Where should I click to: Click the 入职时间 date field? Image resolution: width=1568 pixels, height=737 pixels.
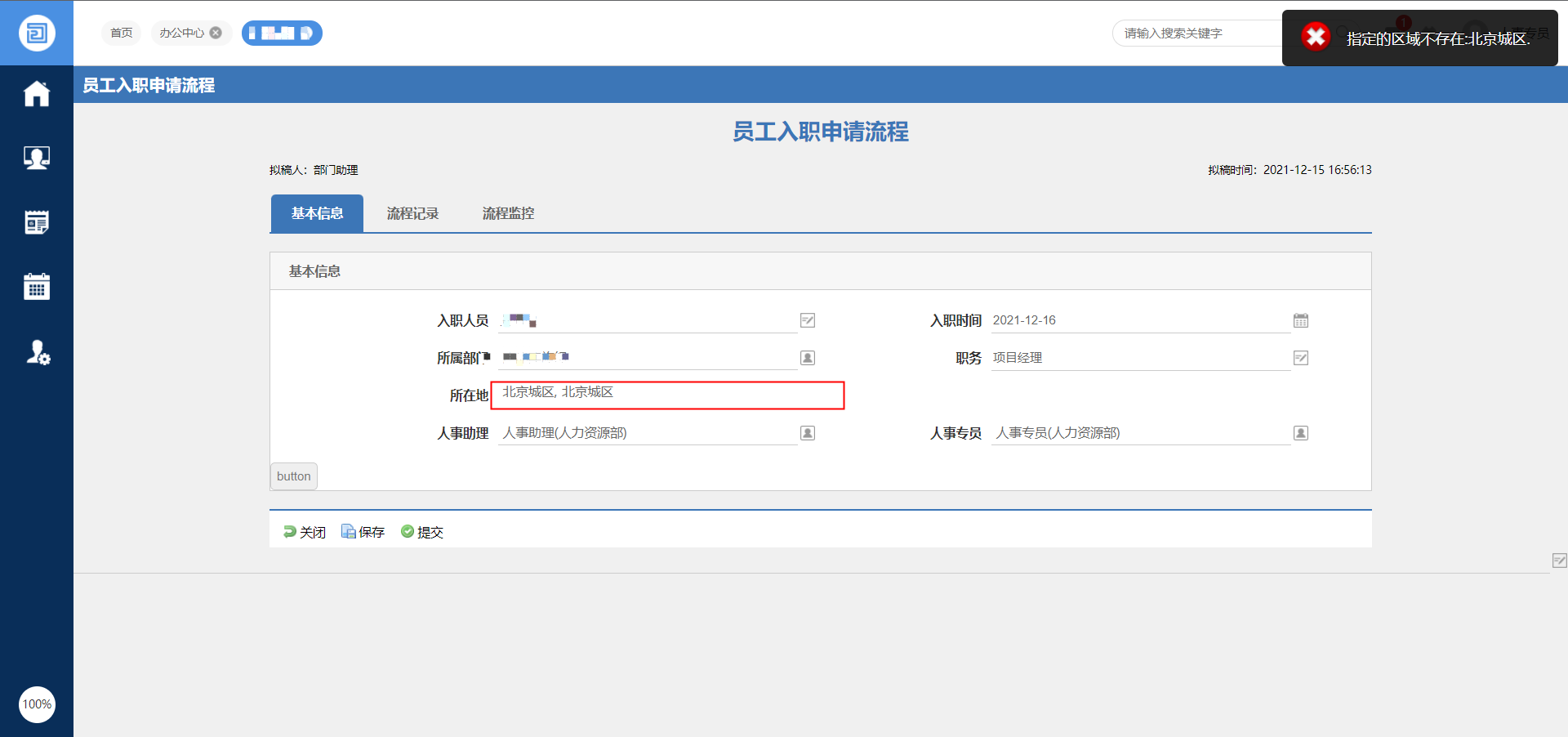(1141, 320)
